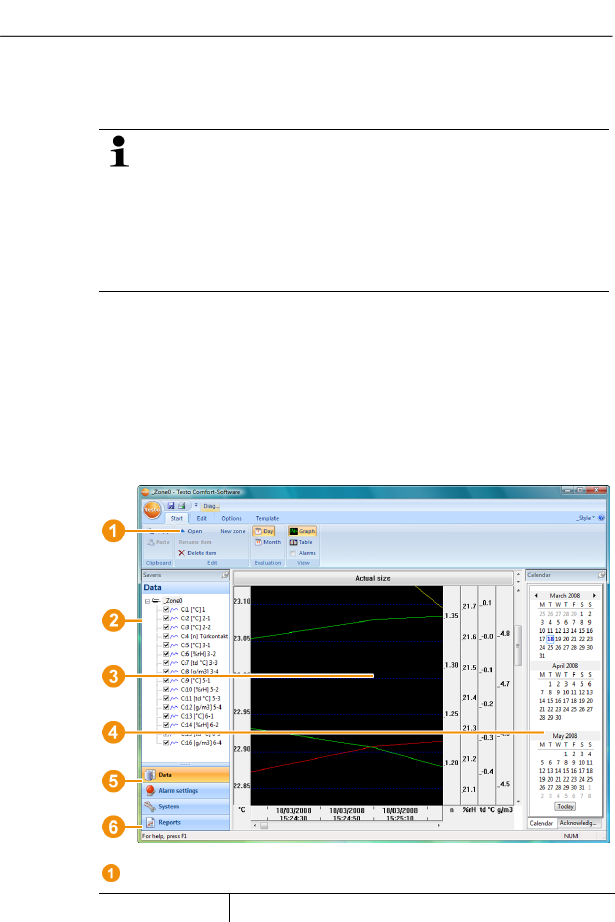Image resolution: width=615 pixels, height=922 pixels.
Task: Open the Template ribbon tab
Action: tap(267, 519)
